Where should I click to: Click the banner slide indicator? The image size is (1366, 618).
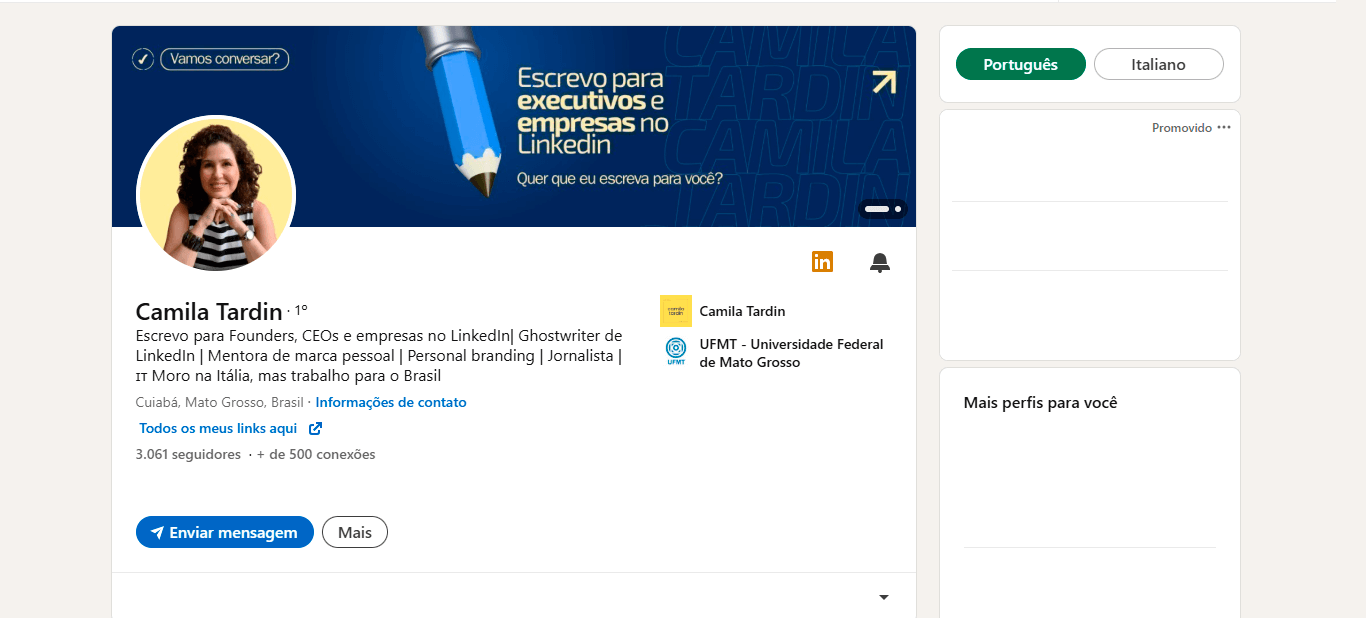[882, 209]
